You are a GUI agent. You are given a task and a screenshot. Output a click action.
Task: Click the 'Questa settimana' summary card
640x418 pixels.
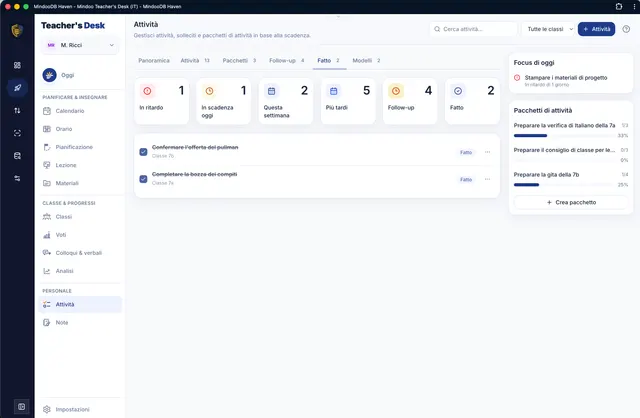(x=286, y=101)
